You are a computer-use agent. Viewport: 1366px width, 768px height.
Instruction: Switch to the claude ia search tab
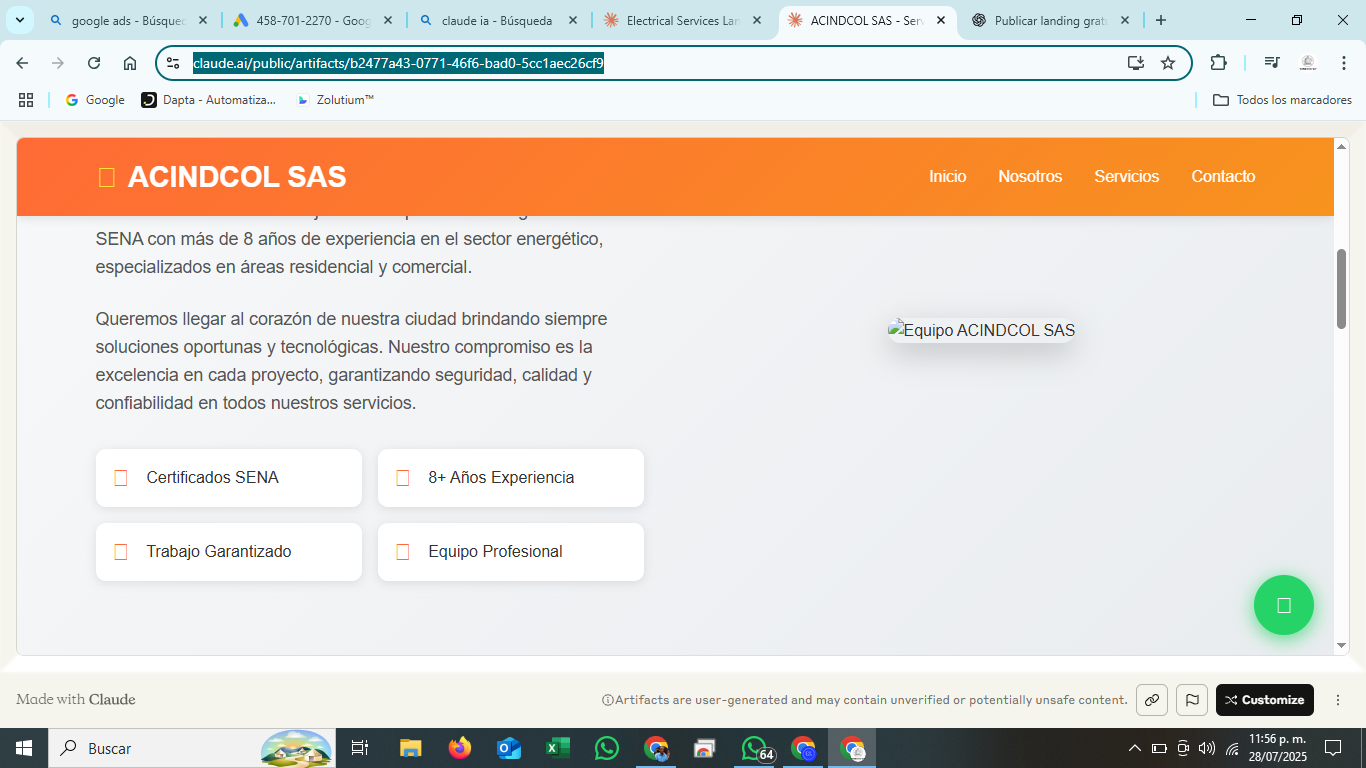coord(498,20)
